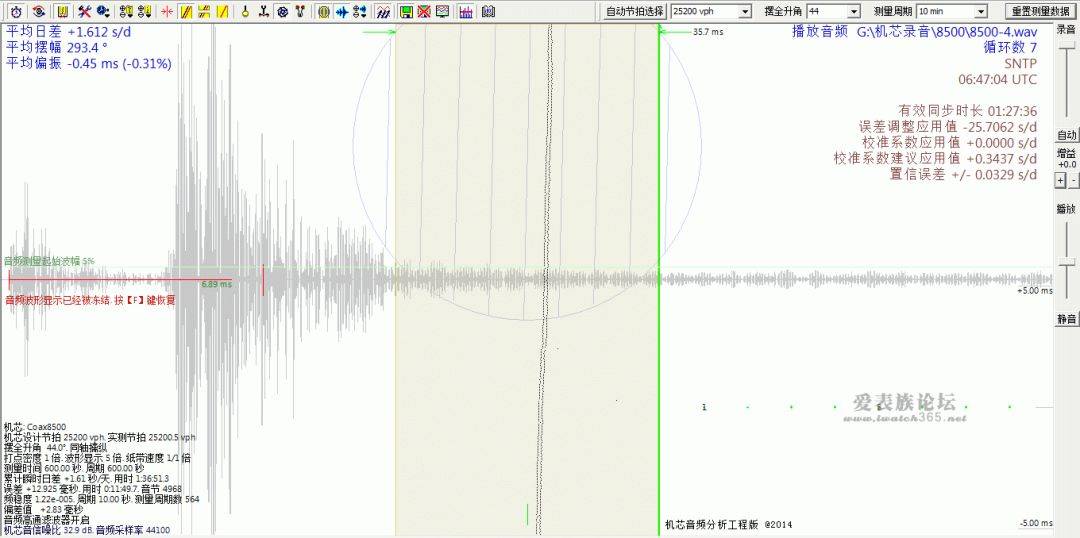Toggle the 自动节拍选择 auto beat selection button
Image resolution: width=1080 pixels, height=538 pixels.
click(x=634, y=11)
